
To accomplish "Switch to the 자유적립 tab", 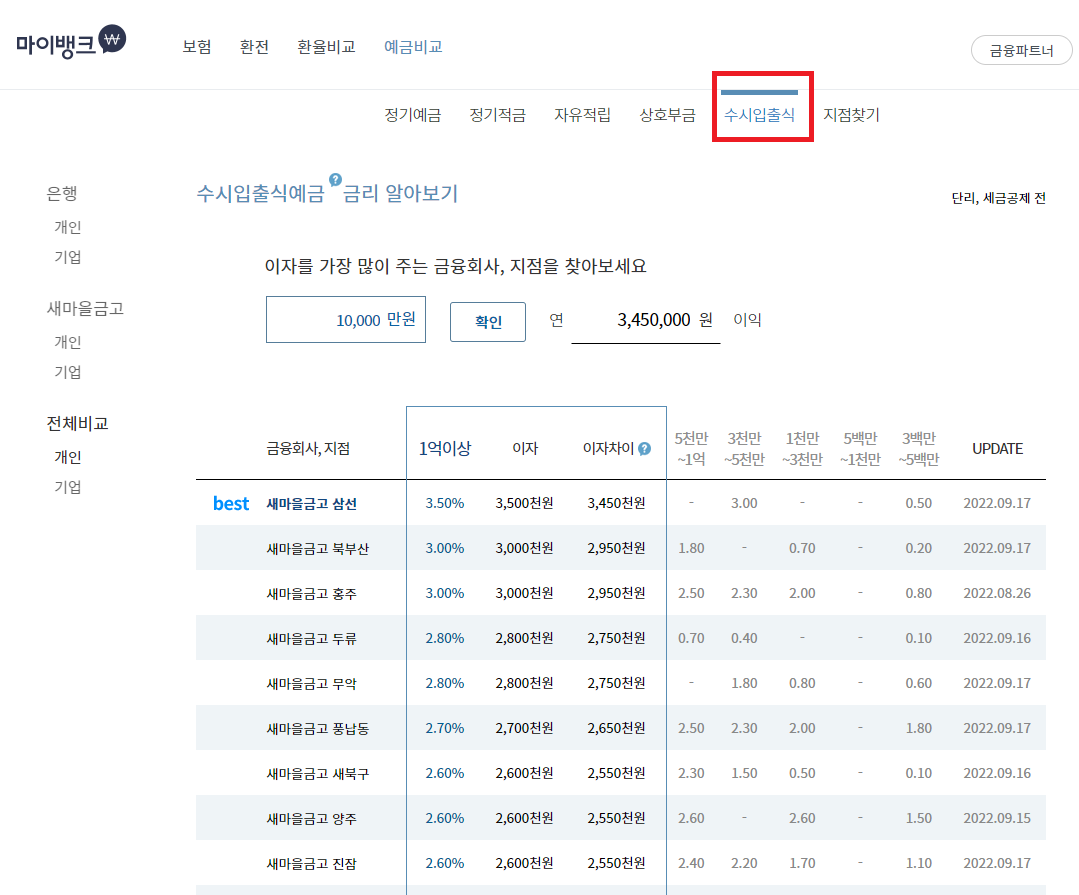I will coord(583,115).
